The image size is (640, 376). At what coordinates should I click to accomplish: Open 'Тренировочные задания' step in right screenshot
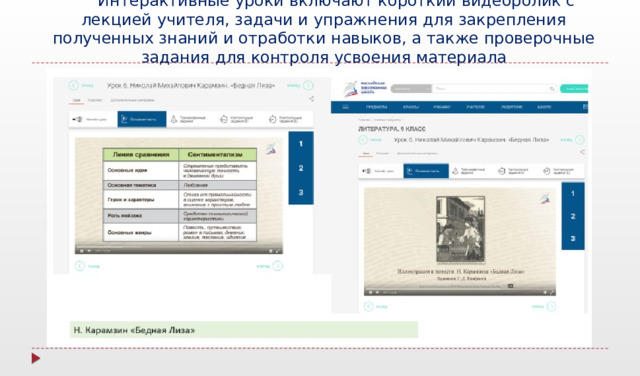point(471,171)
